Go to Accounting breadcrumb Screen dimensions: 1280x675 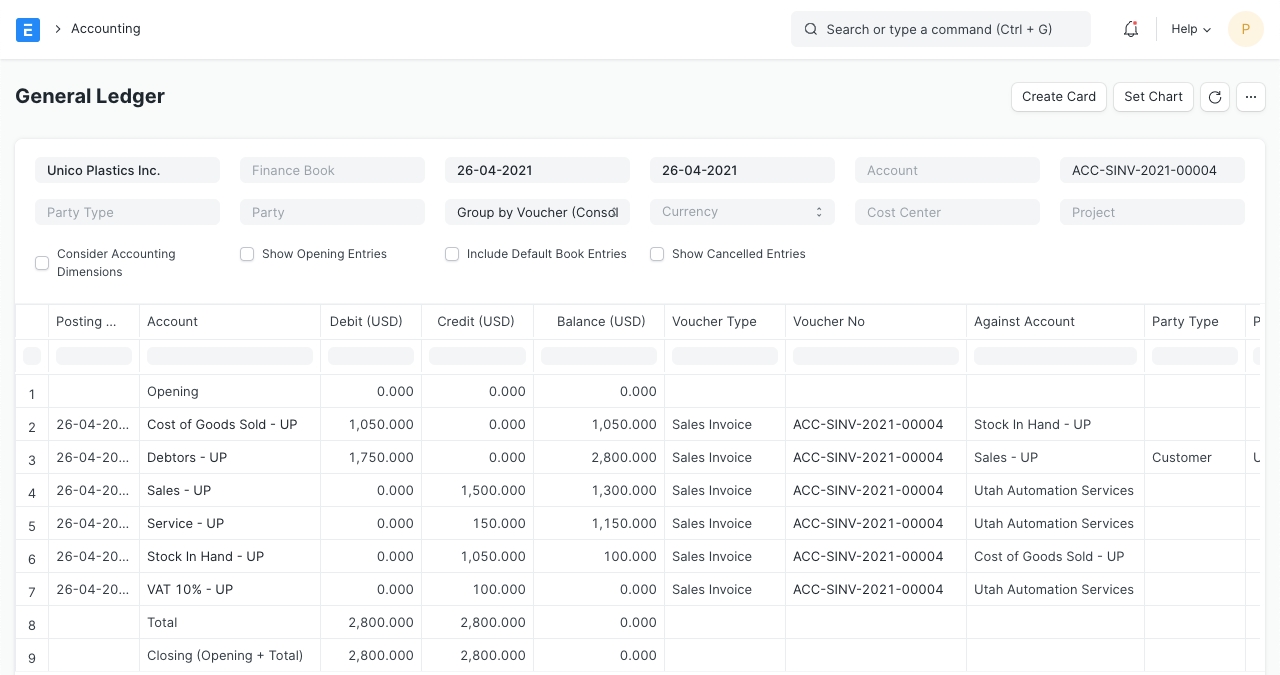(x=105, y=29)
